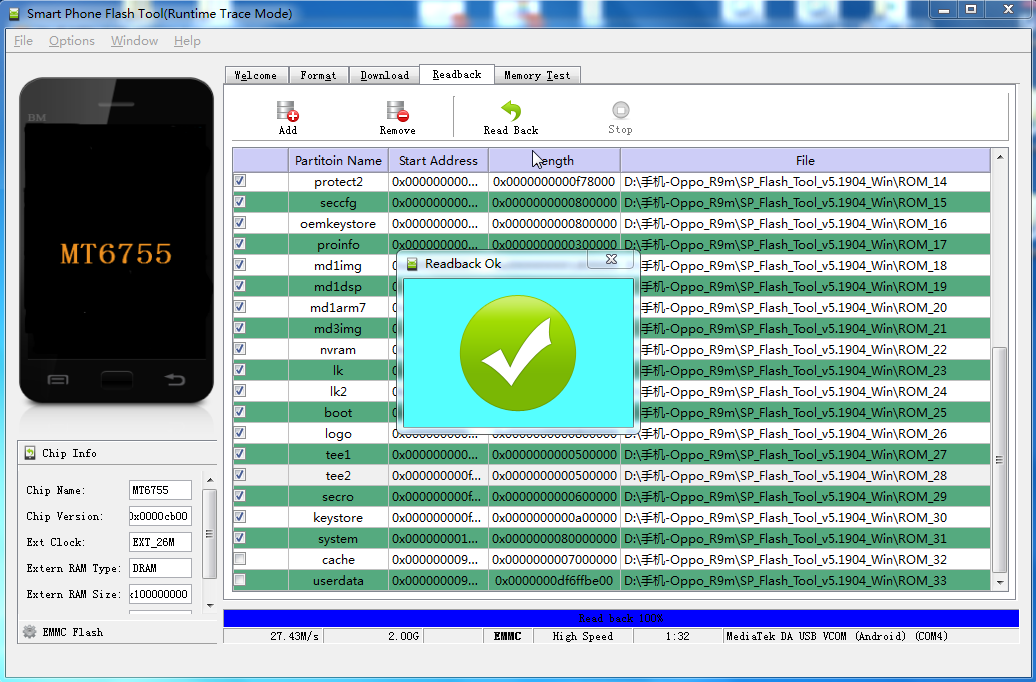Uncheck the proinfo partition checkbox
This screenshot has width=1036, height=682.
coord(240,244)
